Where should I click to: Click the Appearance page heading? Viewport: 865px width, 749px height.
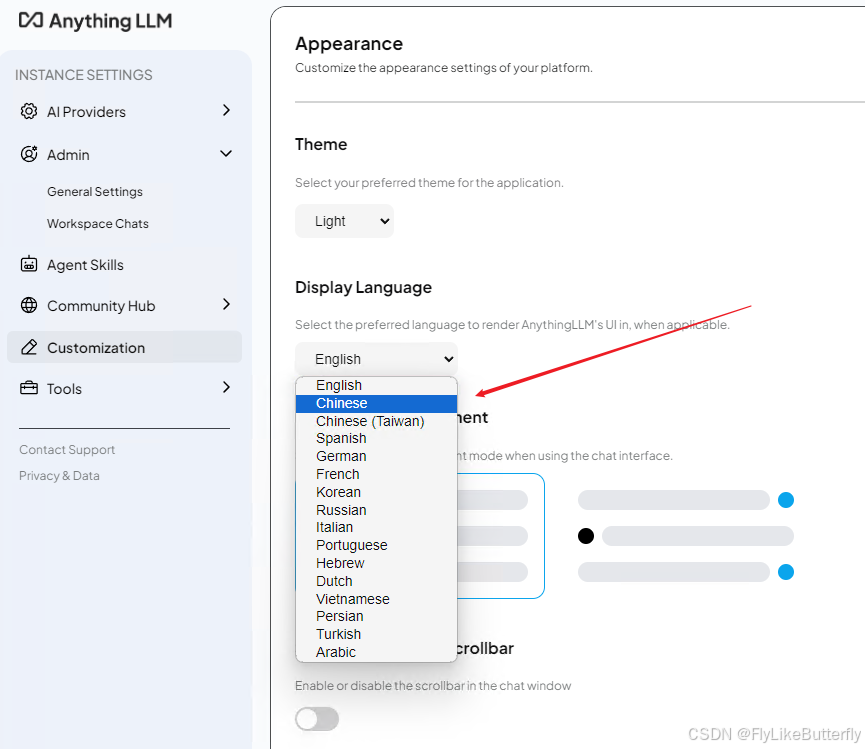click(x=349, y=44)
